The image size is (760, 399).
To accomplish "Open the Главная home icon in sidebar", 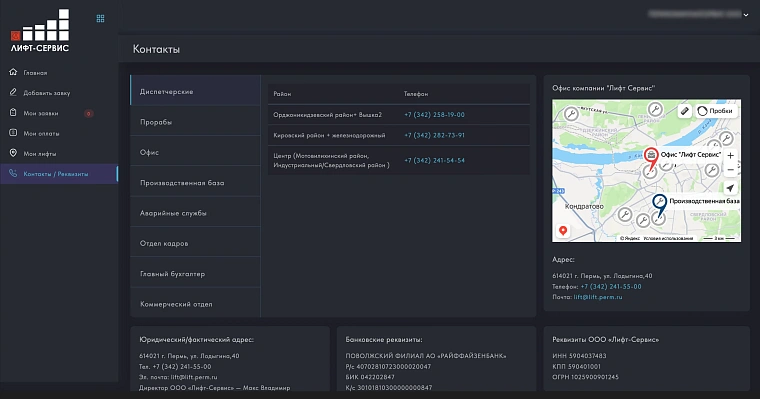I will tap(13, 72).
